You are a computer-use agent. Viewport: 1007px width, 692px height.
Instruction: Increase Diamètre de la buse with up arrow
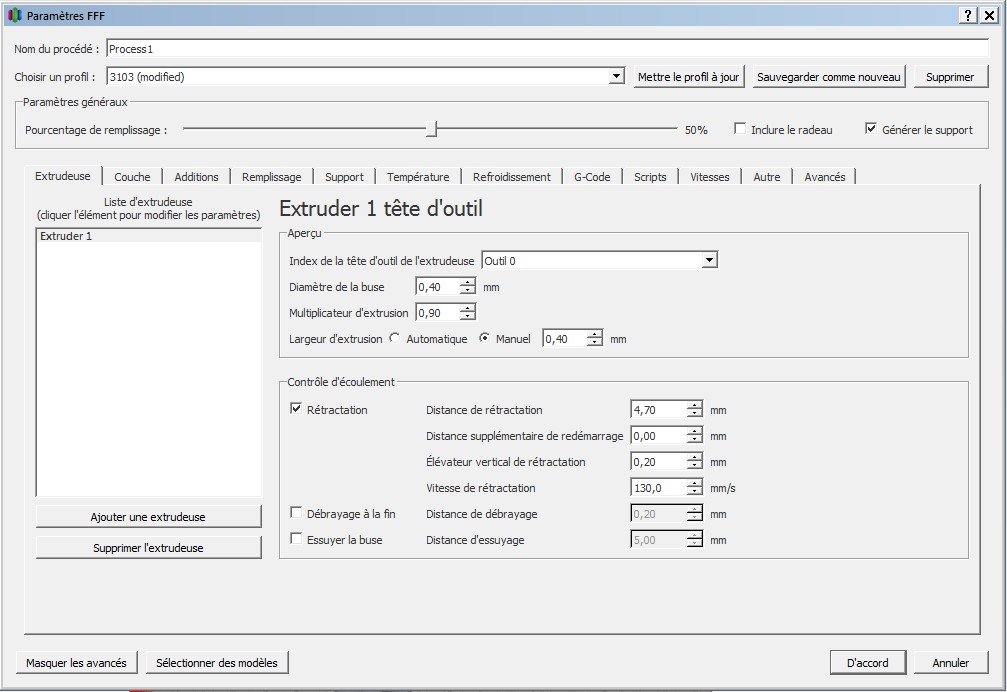coord(468,283)
